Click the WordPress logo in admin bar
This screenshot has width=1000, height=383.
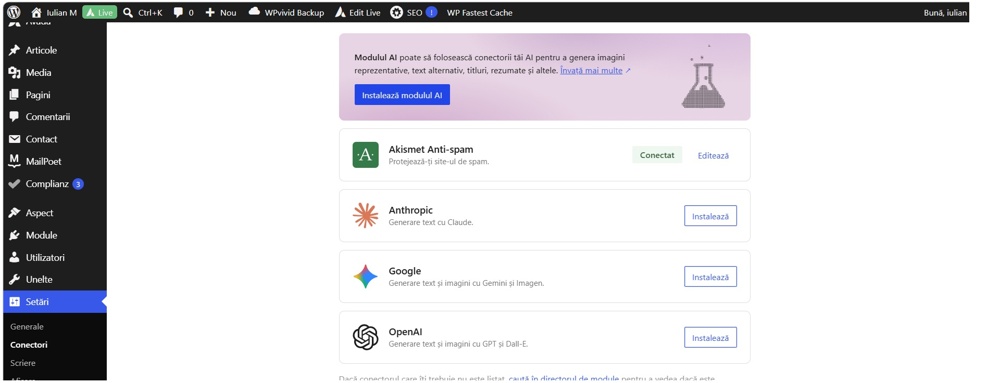(x=14, y=12)
